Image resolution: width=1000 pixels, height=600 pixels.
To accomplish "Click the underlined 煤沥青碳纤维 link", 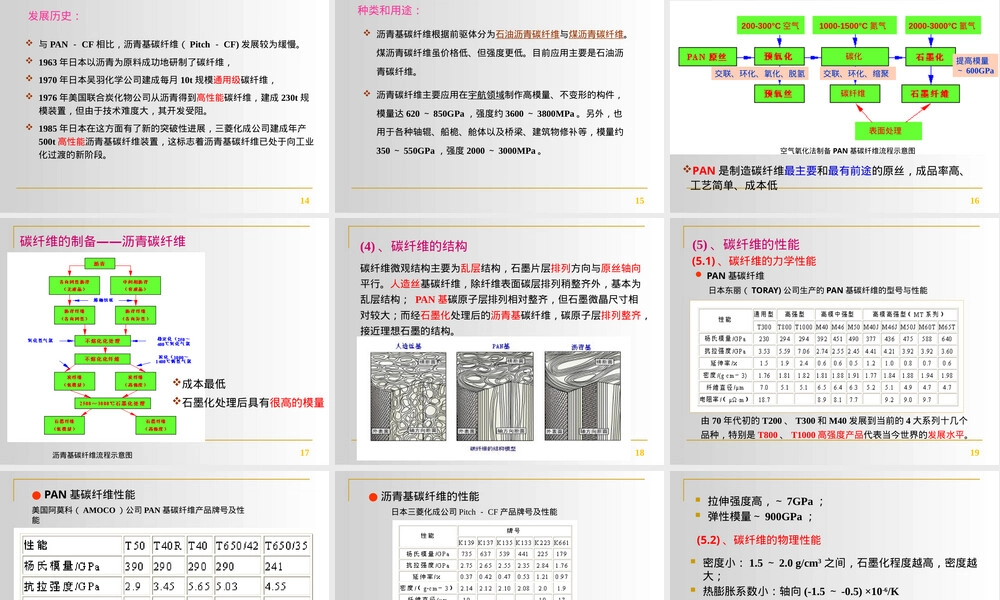I will coord(596,34).
